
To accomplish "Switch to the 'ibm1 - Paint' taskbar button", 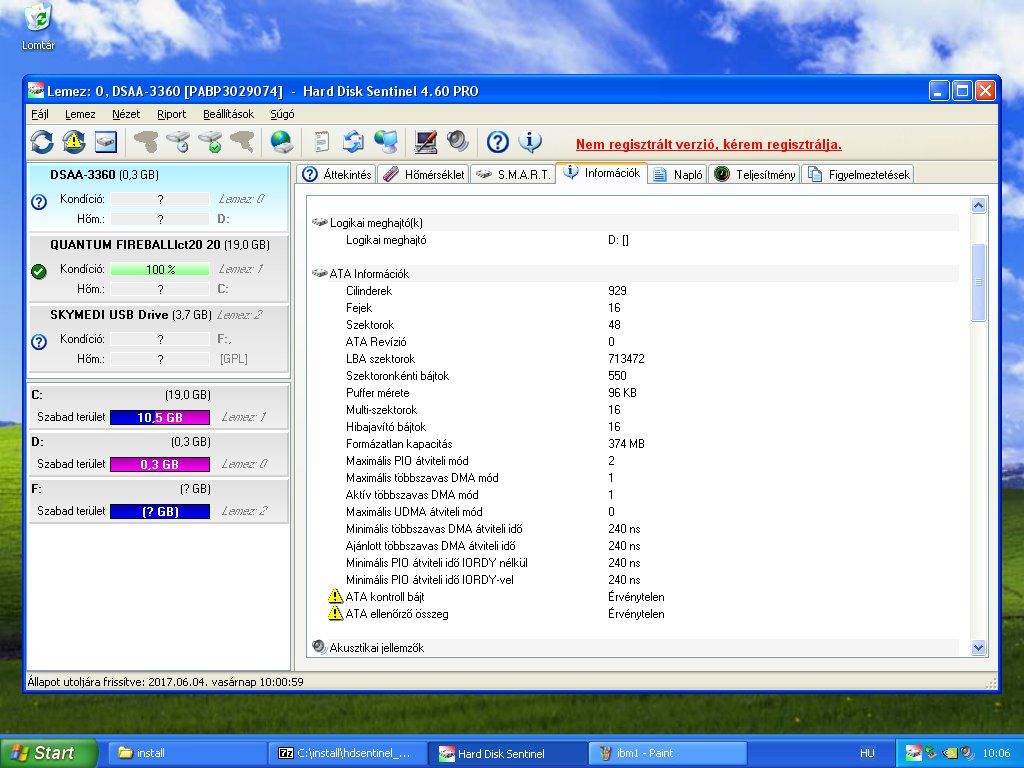I will 667,753.
